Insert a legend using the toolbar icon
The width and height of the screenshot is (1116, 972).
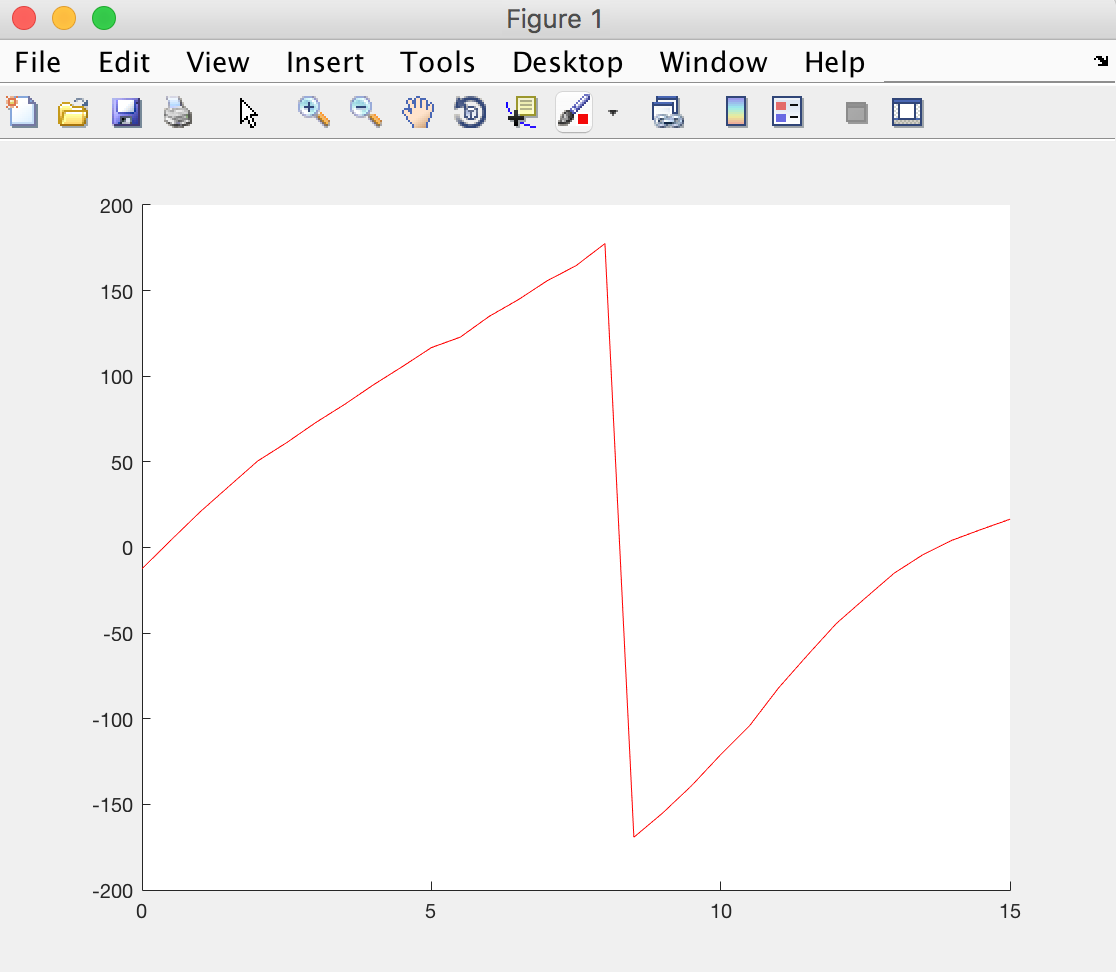[x=787, y=112]
